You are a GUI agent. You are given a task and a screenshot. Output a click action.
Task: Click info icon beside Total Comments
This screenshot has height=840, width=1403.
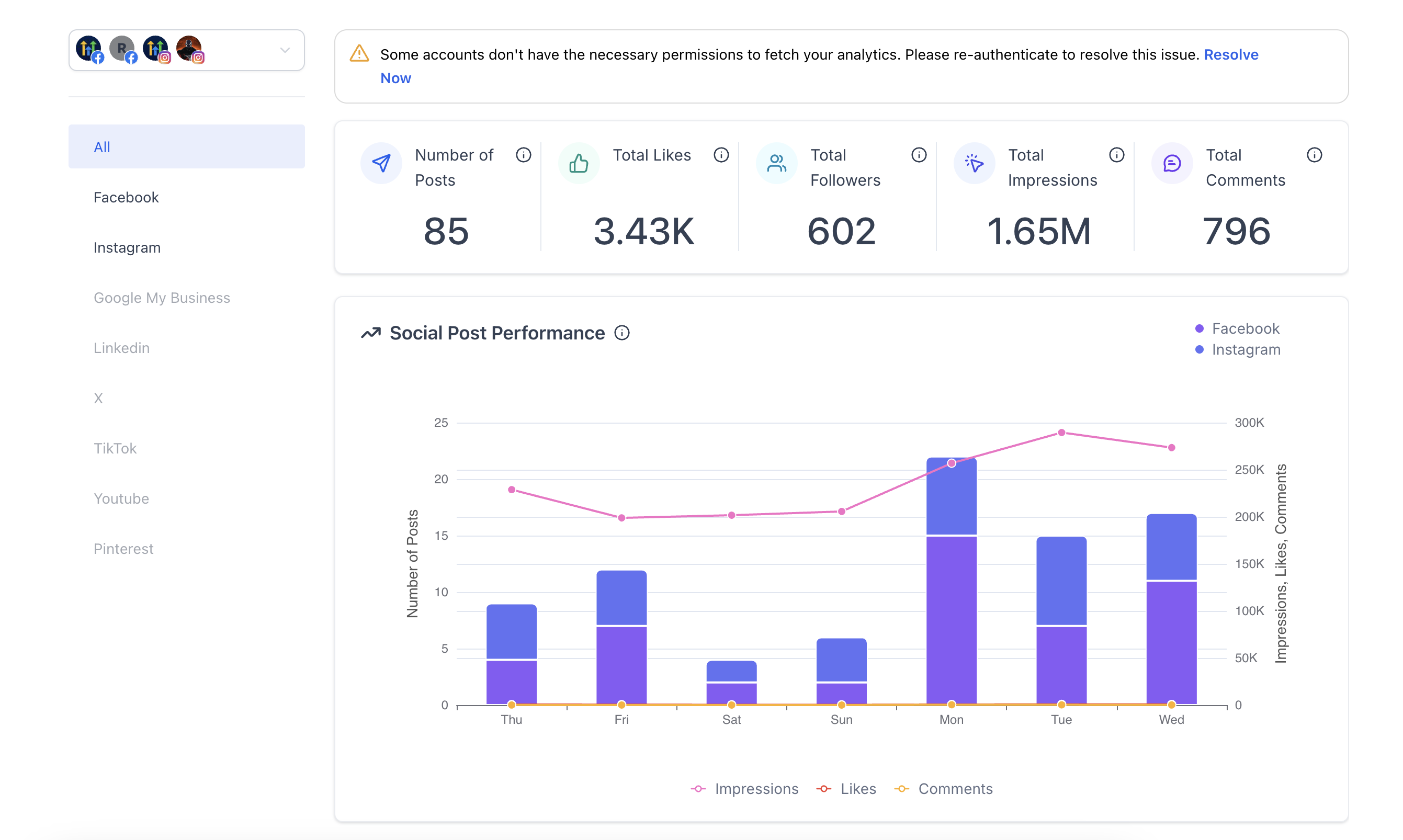point(1314,155)
